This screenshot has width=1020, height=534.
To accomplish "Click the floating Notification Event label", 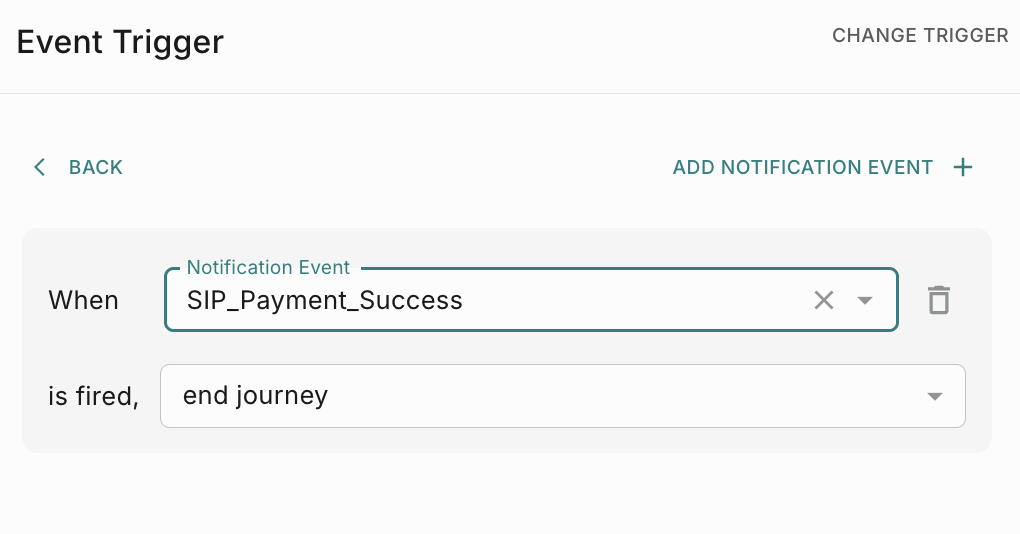I will coord(268,268).
